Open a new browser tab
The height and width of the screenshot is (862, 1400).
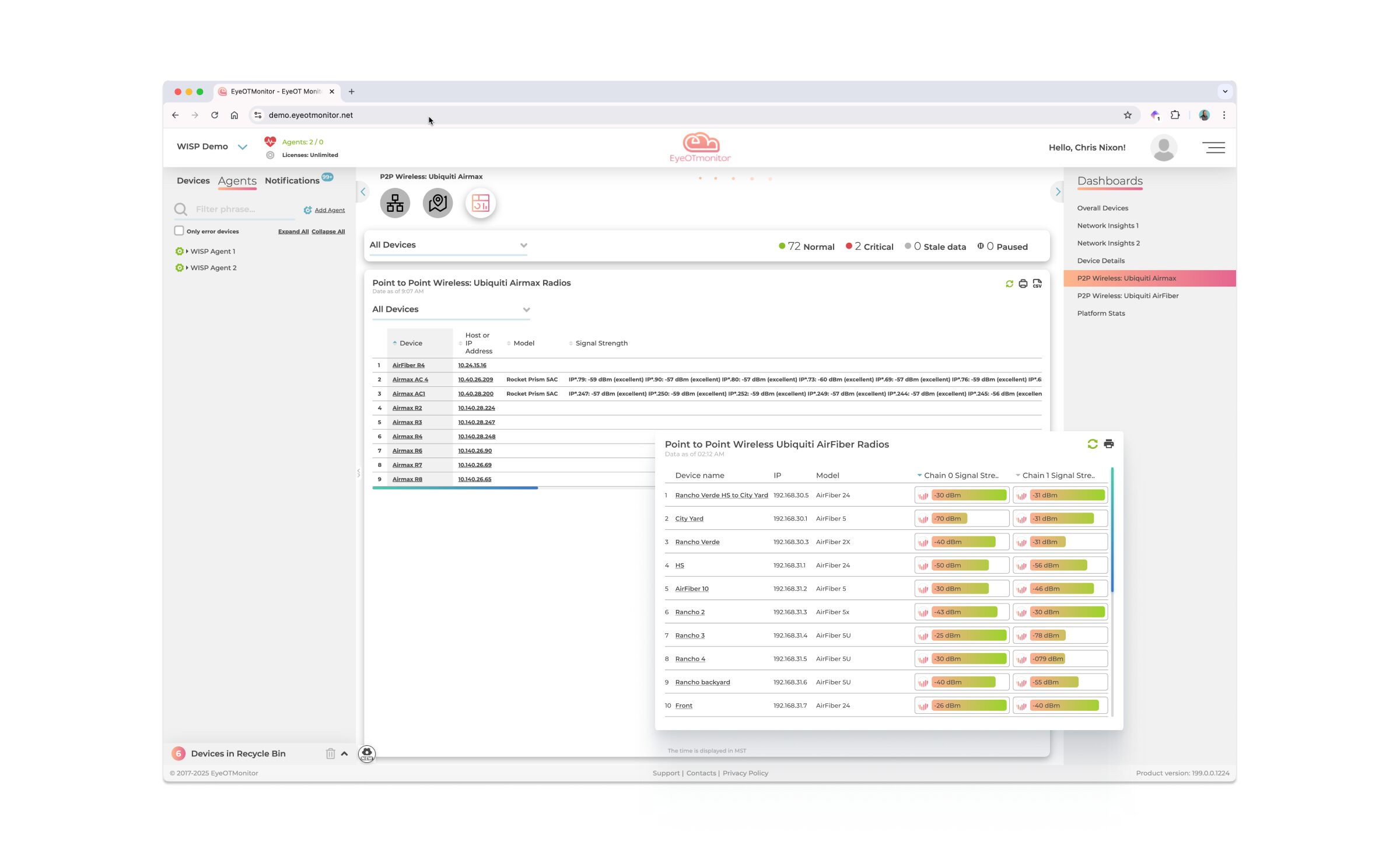pos(351,92)
